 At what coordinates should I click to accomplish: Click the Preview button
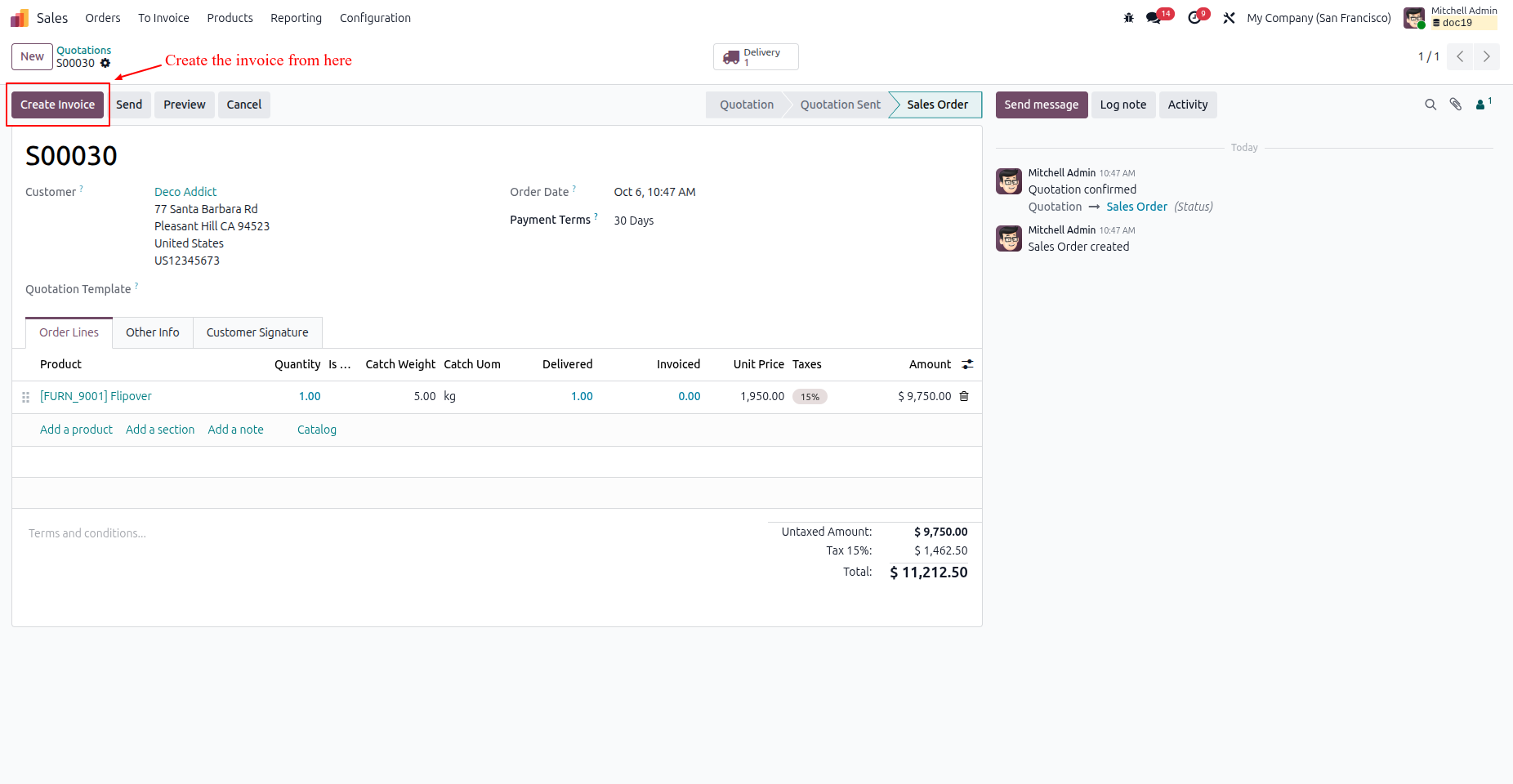[x=185, y=105]
